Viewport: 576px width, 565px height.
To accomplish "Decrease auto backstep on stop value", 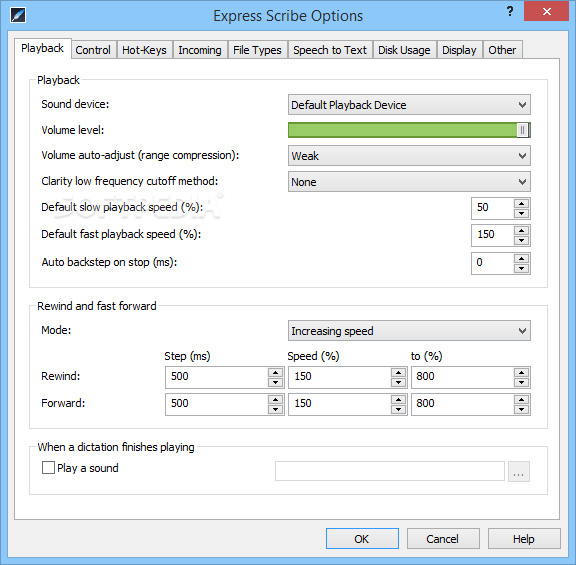I will 521,269.
